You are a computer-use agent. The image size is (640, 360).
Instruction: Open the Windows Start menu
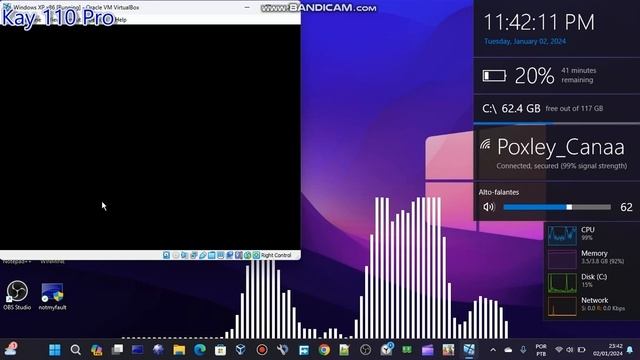(54, 350)
